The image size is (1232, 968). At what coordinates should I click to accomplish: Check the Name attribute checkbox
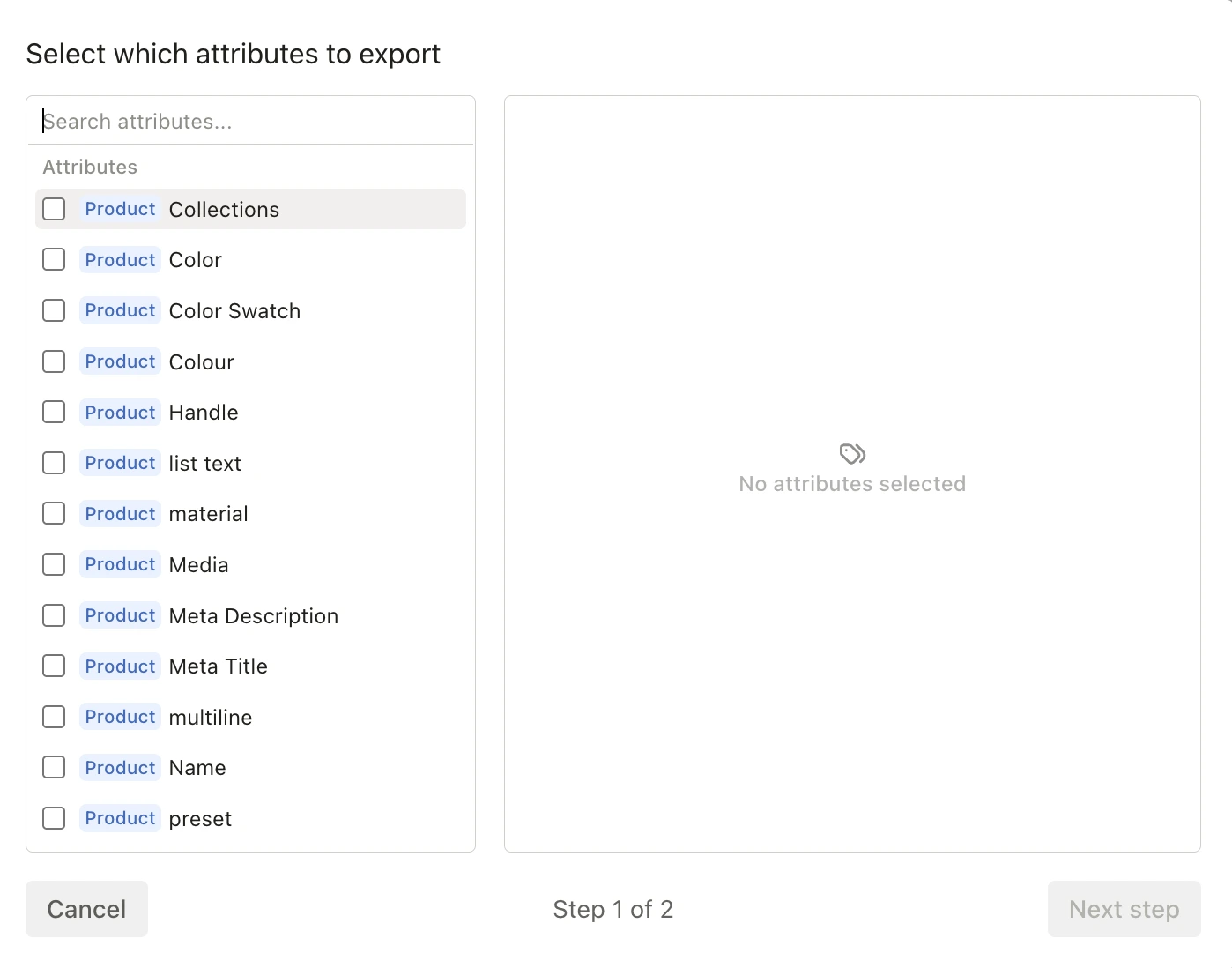point(54,767)
